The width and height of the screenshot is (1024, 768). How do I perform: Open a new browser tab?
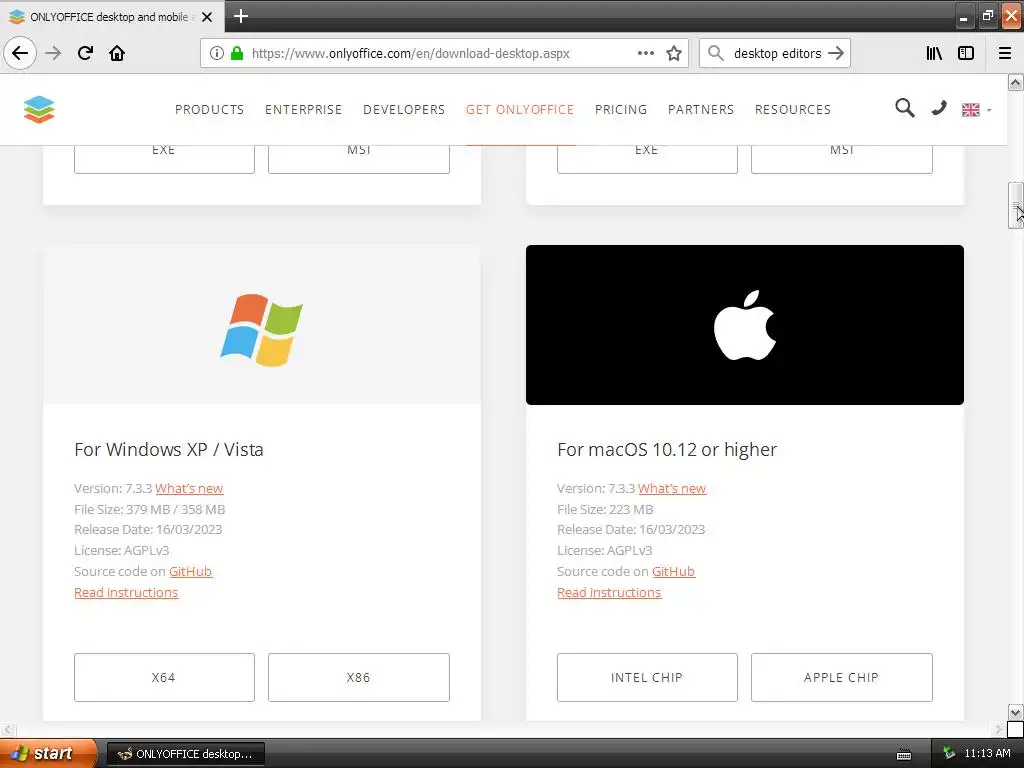click(241, 16)
